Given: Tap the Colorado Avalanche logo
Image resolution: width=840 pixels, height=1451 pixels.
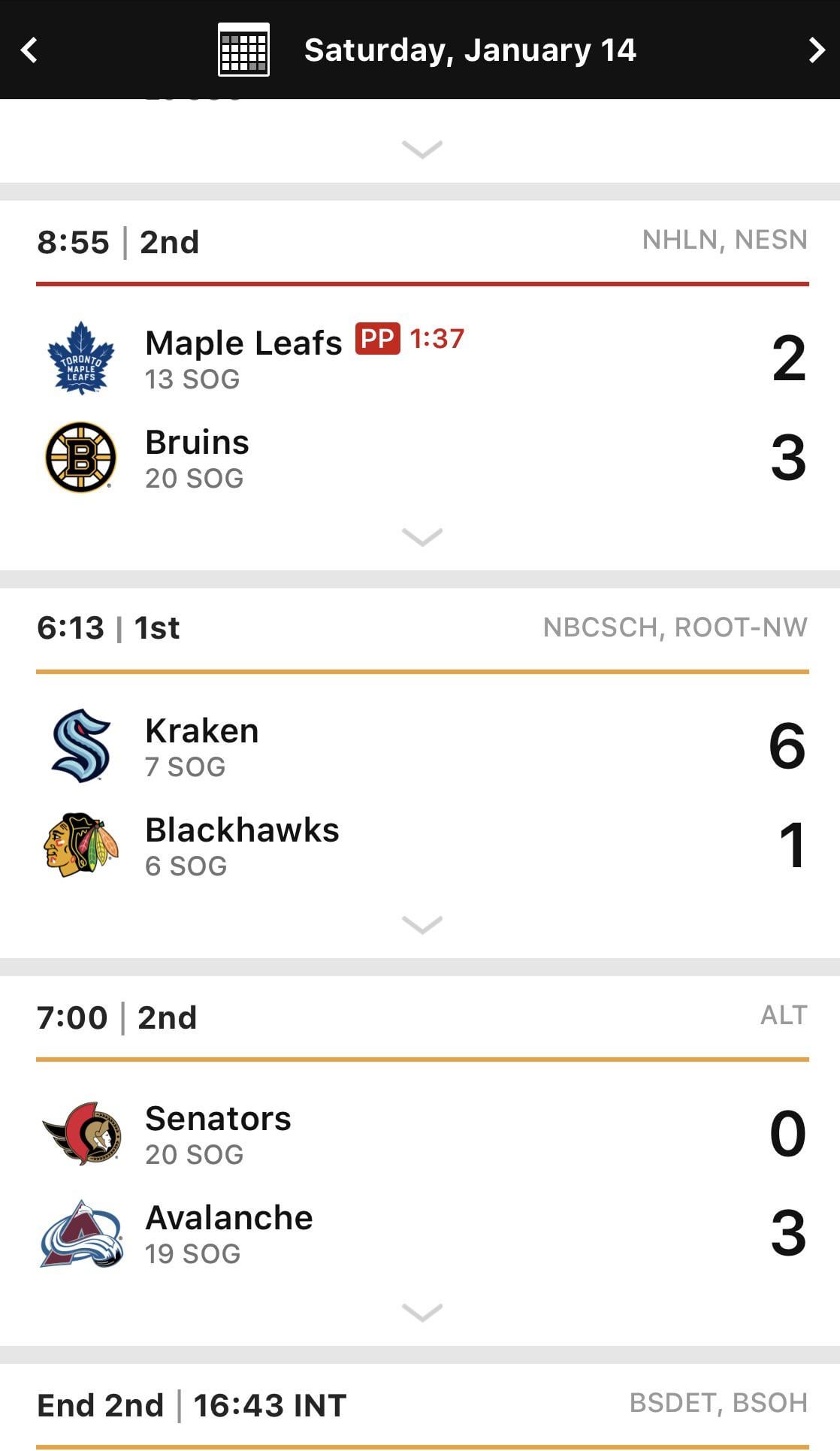Looking at the screenshot, I should tap(80, 1232).
